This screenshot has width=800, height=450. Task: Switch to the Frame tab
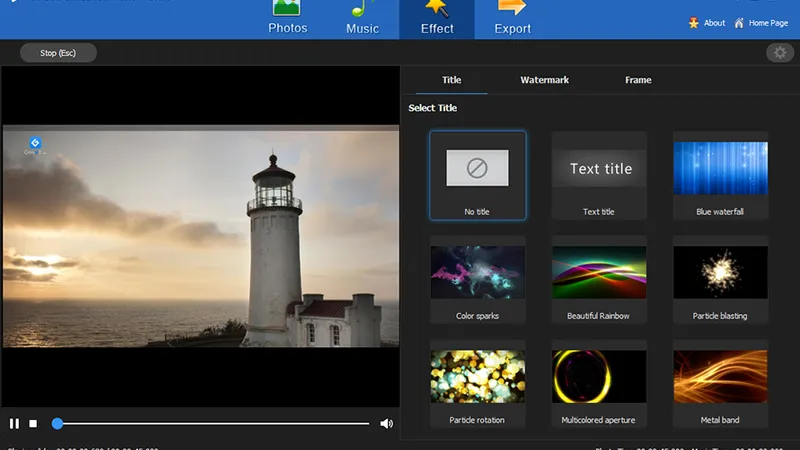[x=638, y=80]
